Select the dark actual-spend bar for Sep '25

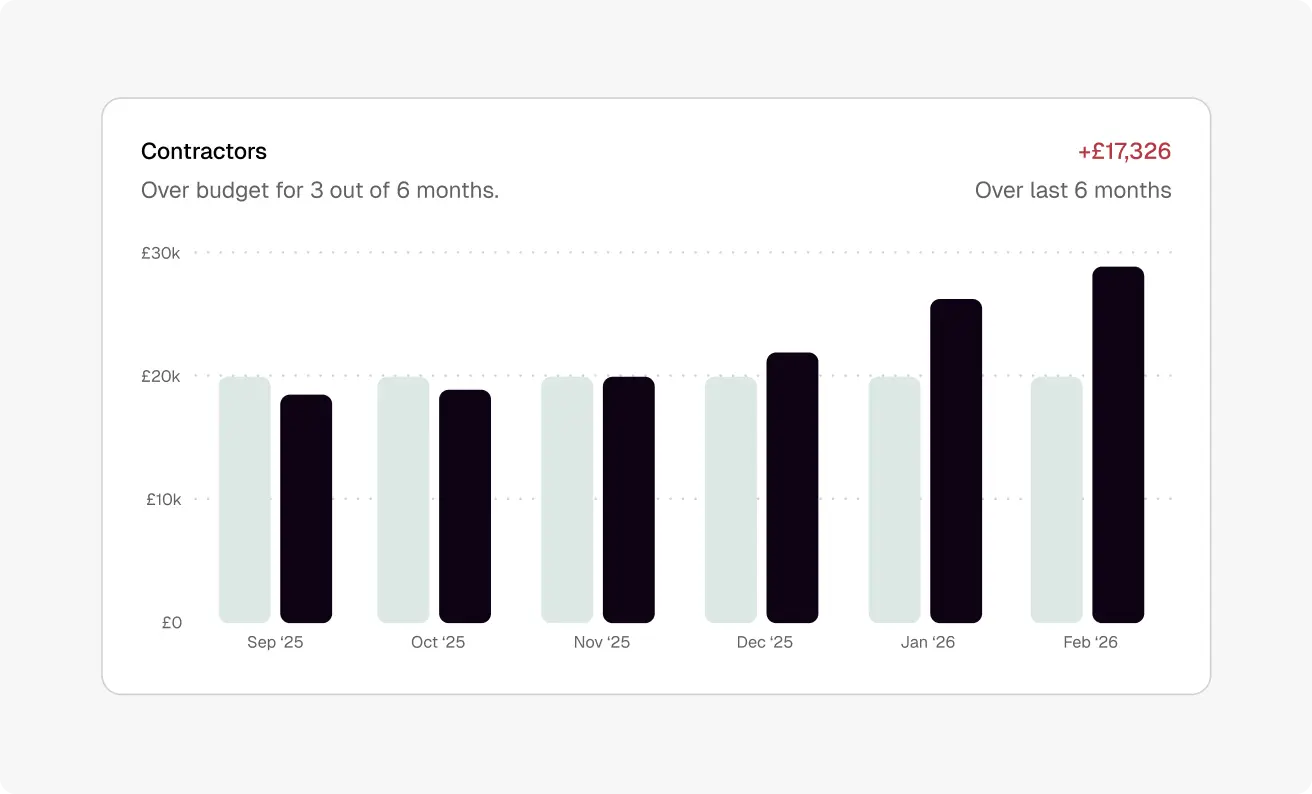pos(306,509)
